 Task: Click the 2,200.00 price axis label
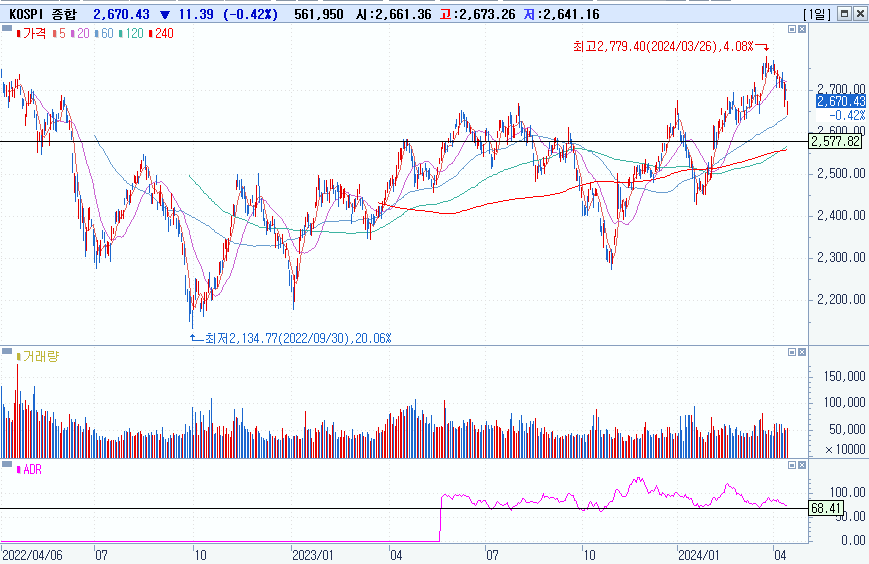[841, 300]
